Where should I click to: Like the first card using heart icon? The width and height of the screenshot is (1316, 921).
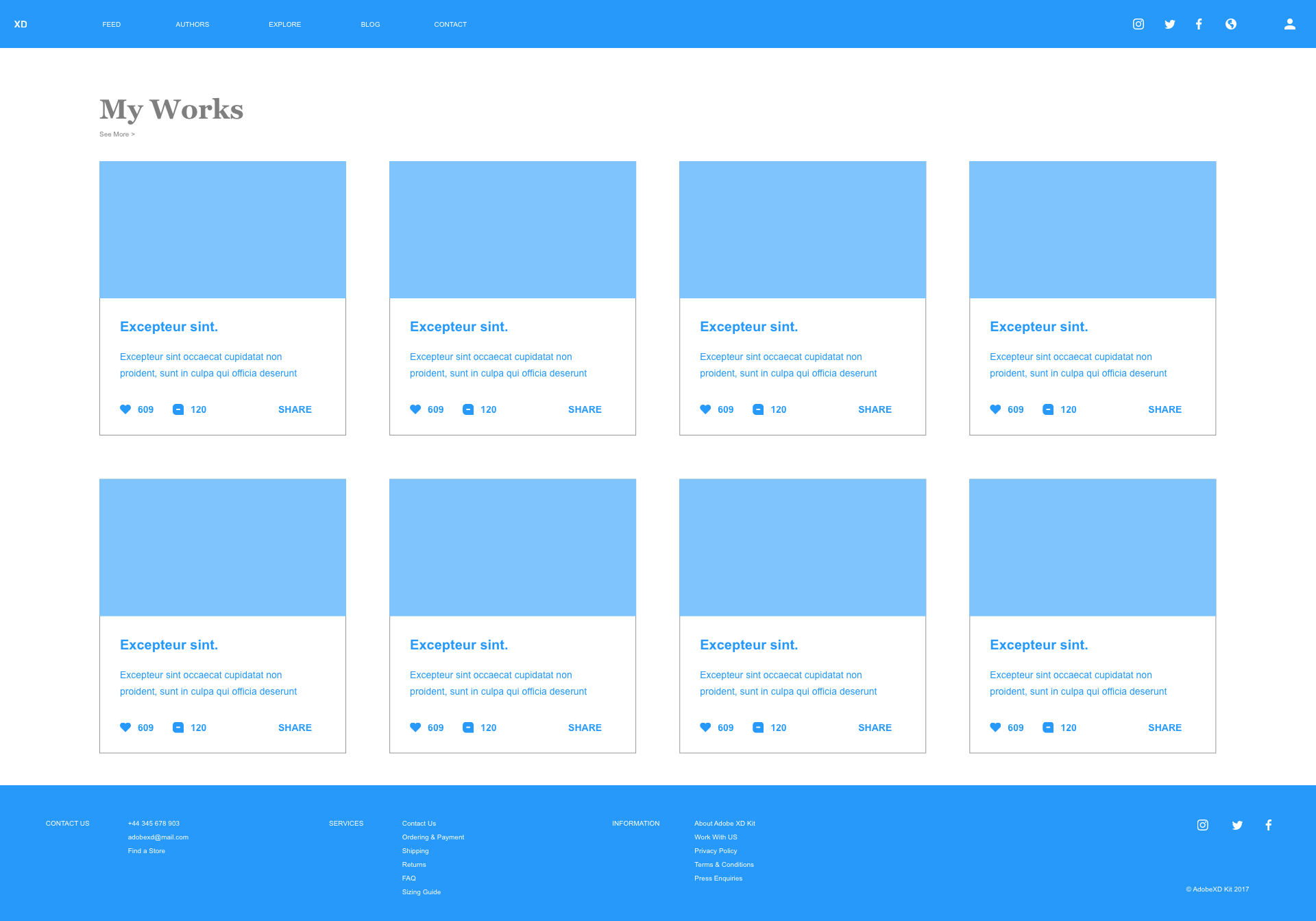125,409
